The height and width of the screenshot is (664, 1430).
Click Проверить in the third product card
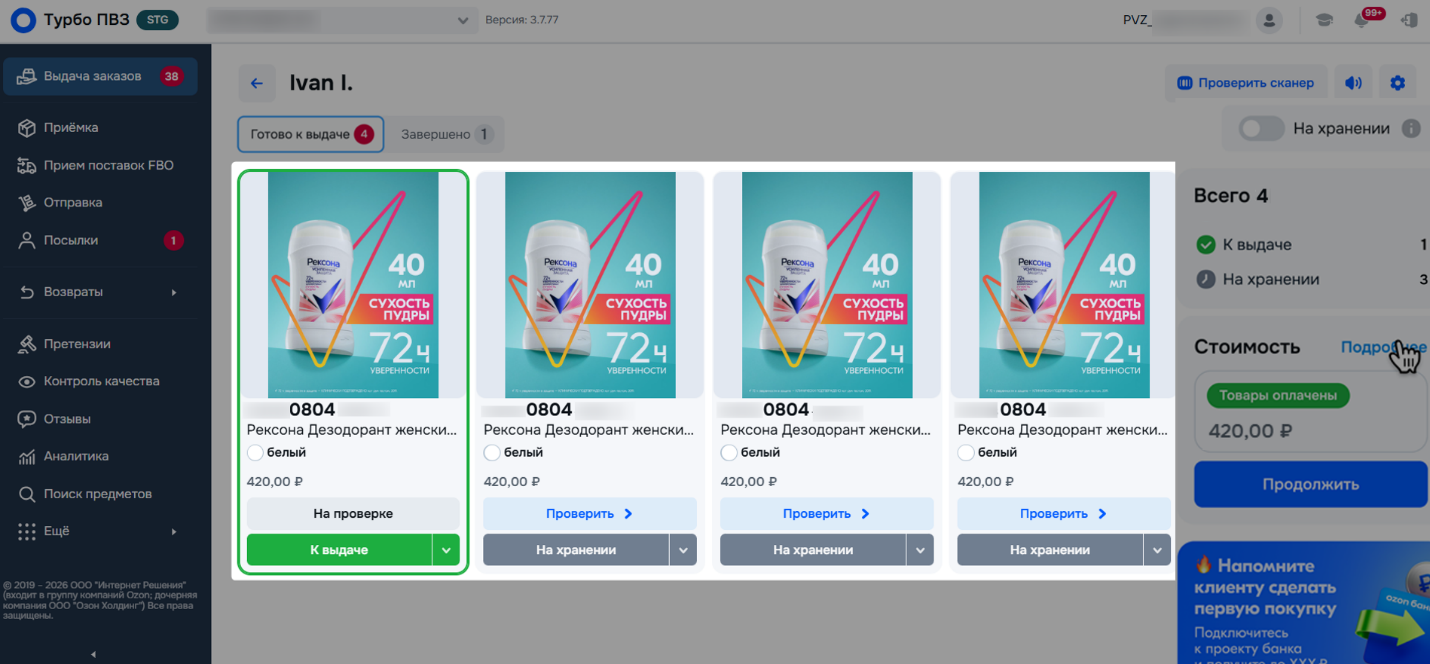coord(827,514)
